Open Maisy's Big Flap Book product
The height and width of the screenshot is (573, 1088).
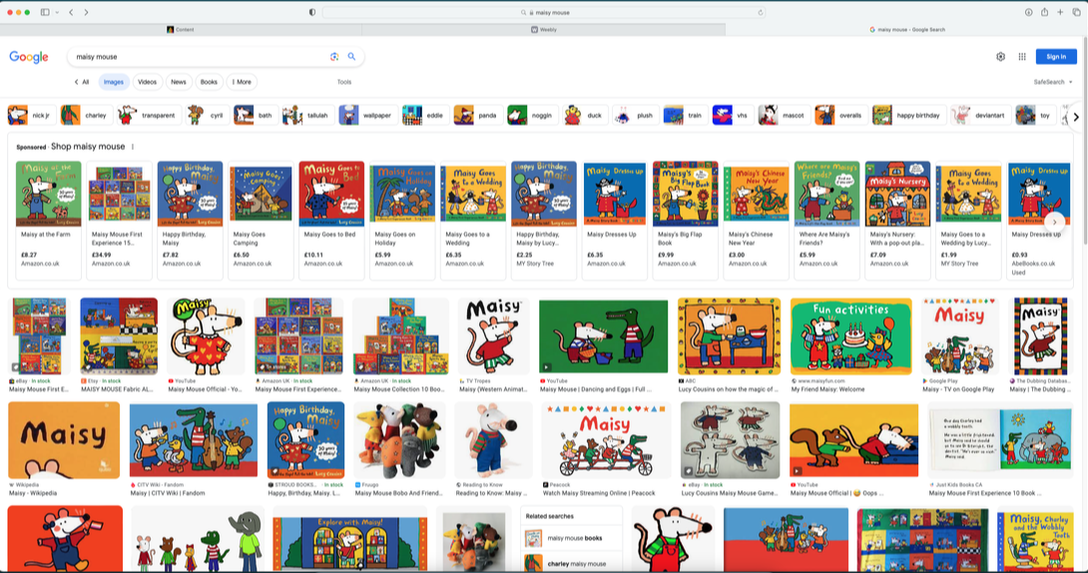686,220
